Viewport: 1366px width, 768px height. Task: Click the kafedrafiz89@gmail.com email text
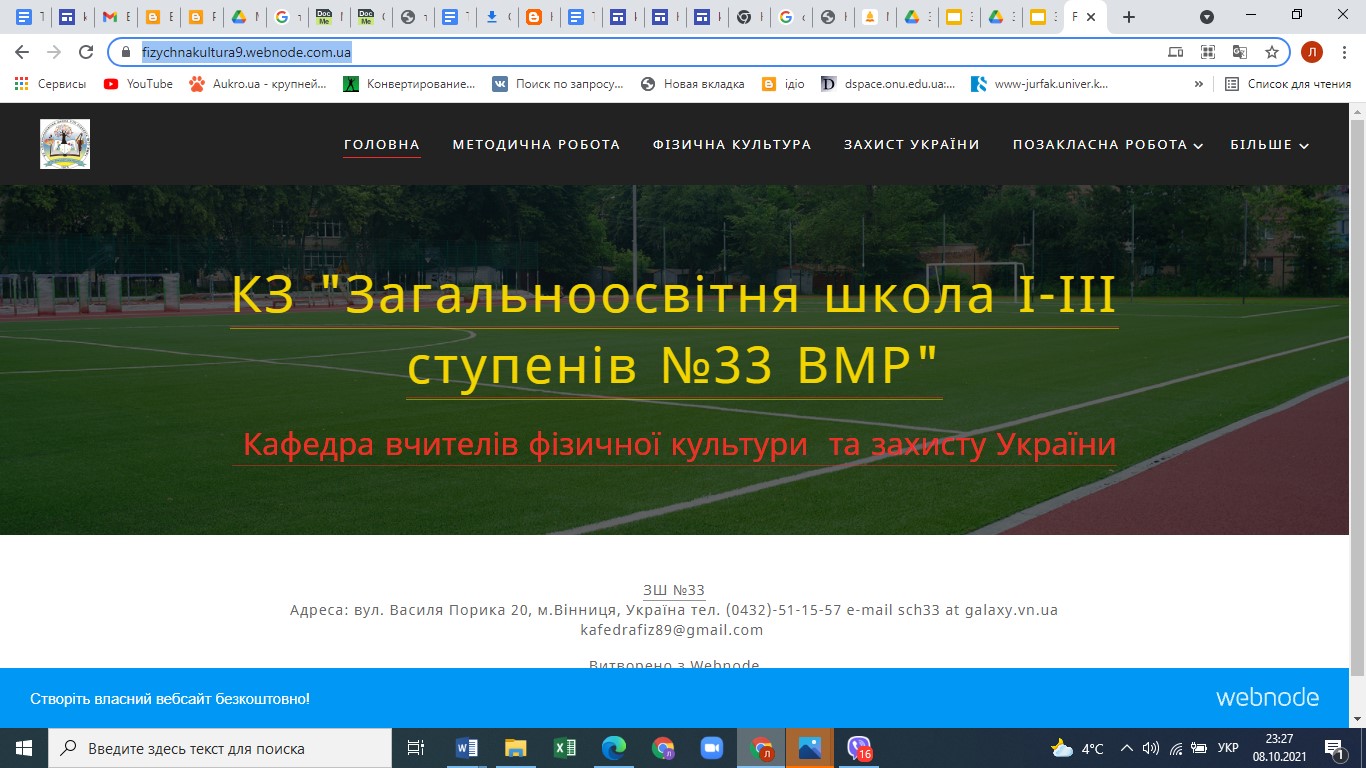672,630
